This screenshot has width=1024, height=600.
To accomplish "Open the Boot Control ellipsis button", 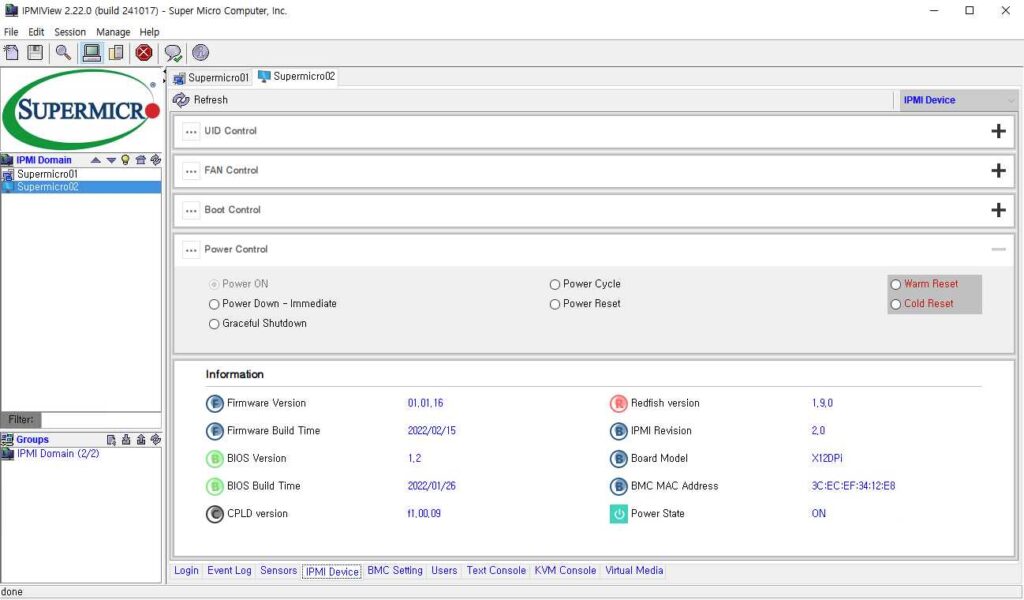I will click(191, 211).
